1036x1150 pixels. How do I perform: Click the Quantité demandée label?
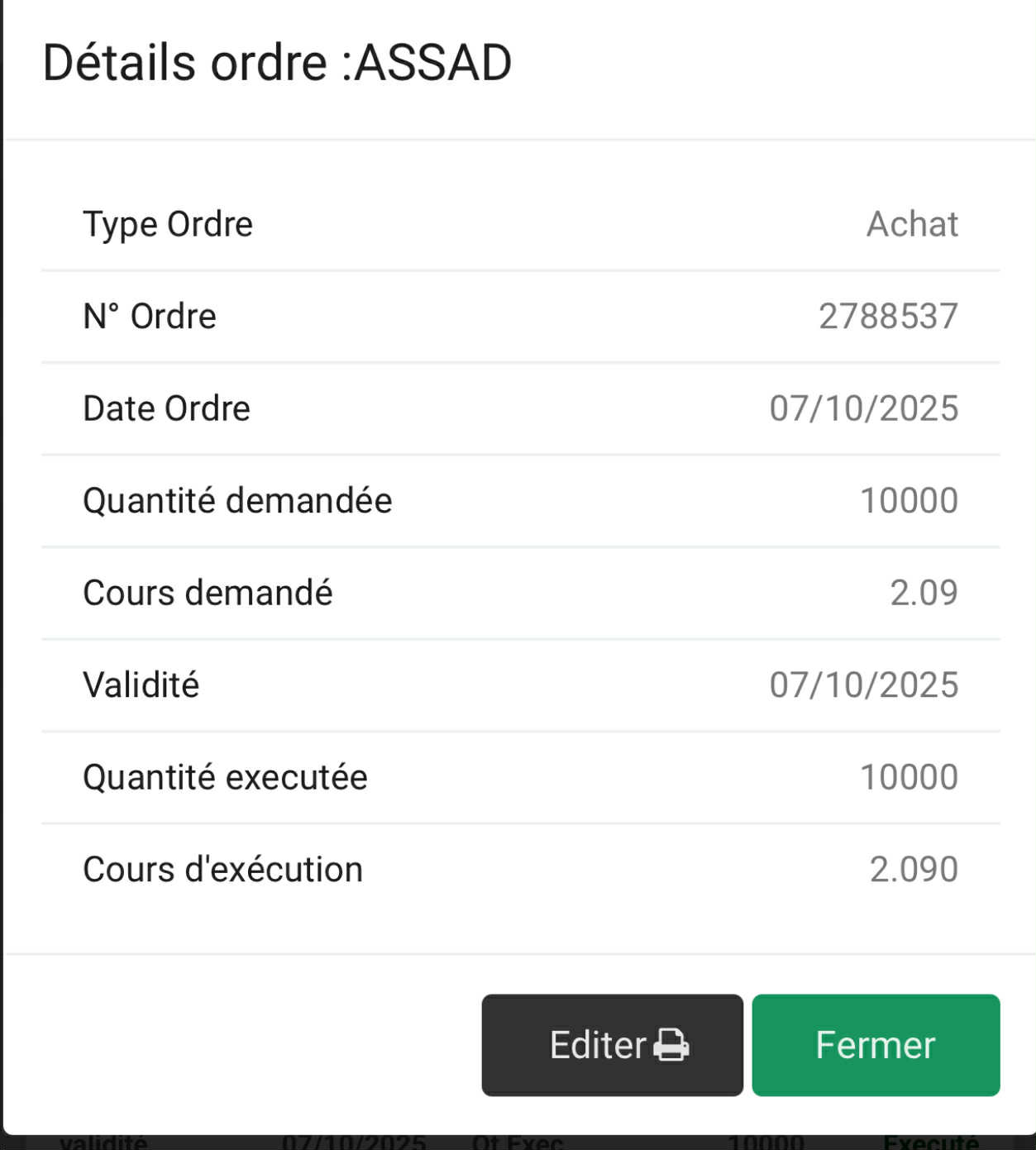pyautogui.click(x=237, y=501)
